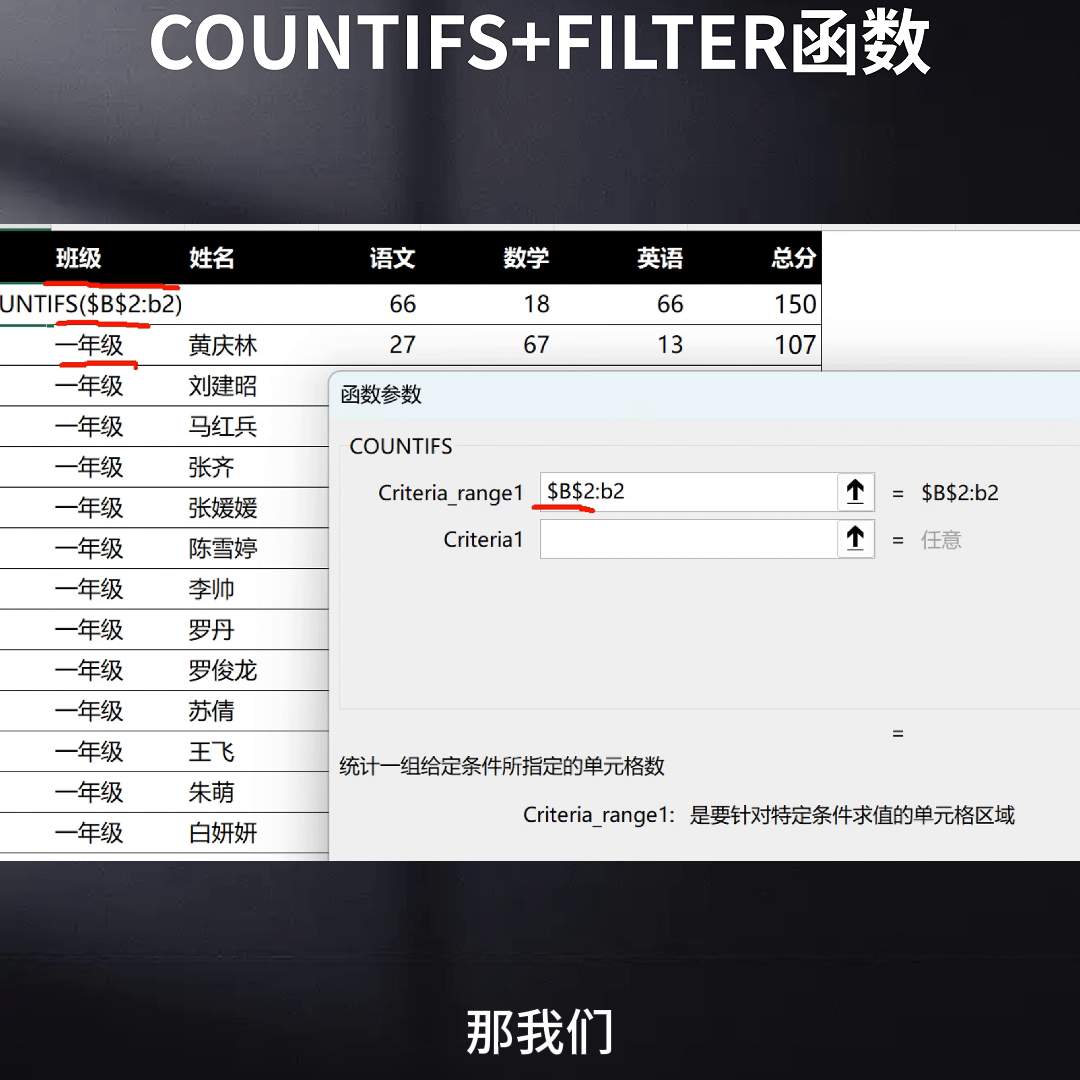Click Chinese score cell 27
Image resolution: width=1080 pixels, height=1080 pixels.
[x=403, y=344]
